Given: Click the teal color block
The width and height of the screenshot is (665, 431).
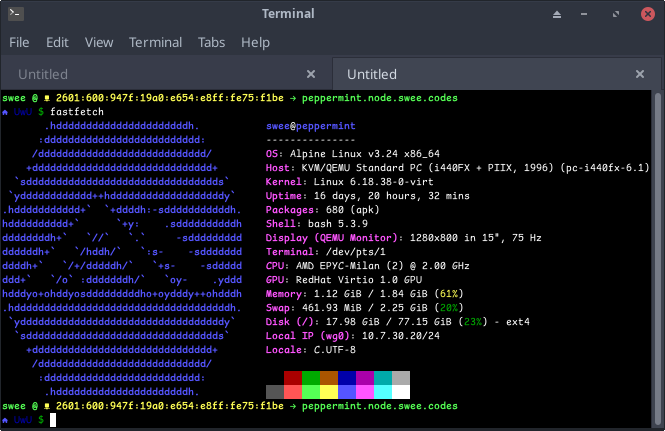Looking at the screenshot, I should click(x=383, y=378).
